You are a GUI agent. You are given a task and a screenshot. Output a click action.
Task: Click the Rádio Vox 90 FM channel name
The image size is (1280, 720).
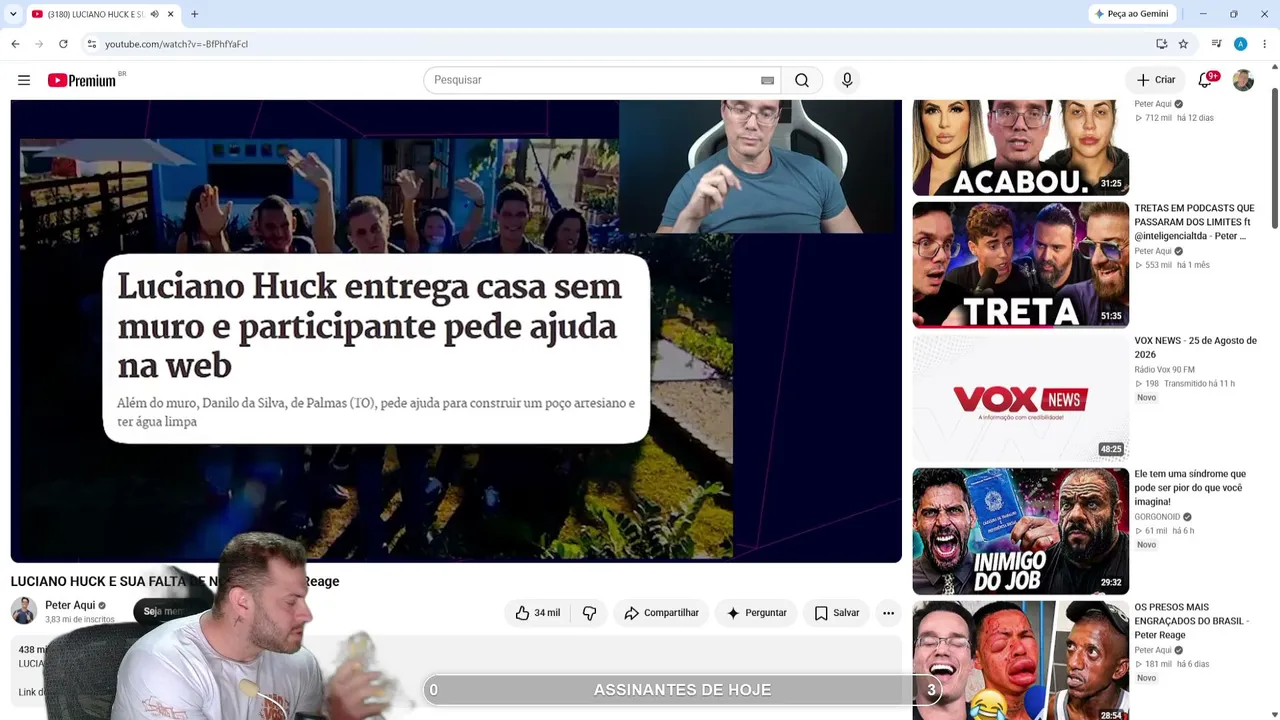pos(1164,370)
